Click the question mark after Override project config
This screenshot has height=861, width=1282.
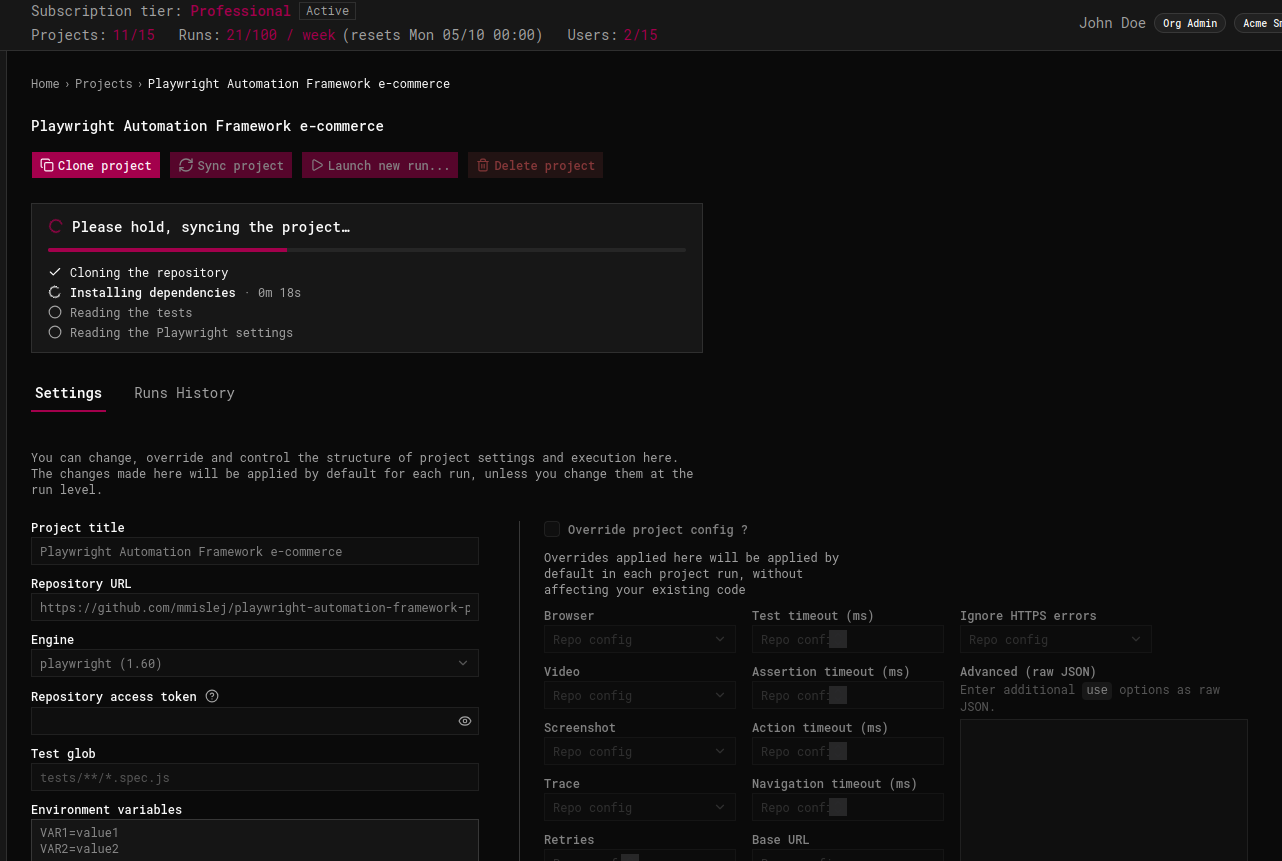(744, 530)
